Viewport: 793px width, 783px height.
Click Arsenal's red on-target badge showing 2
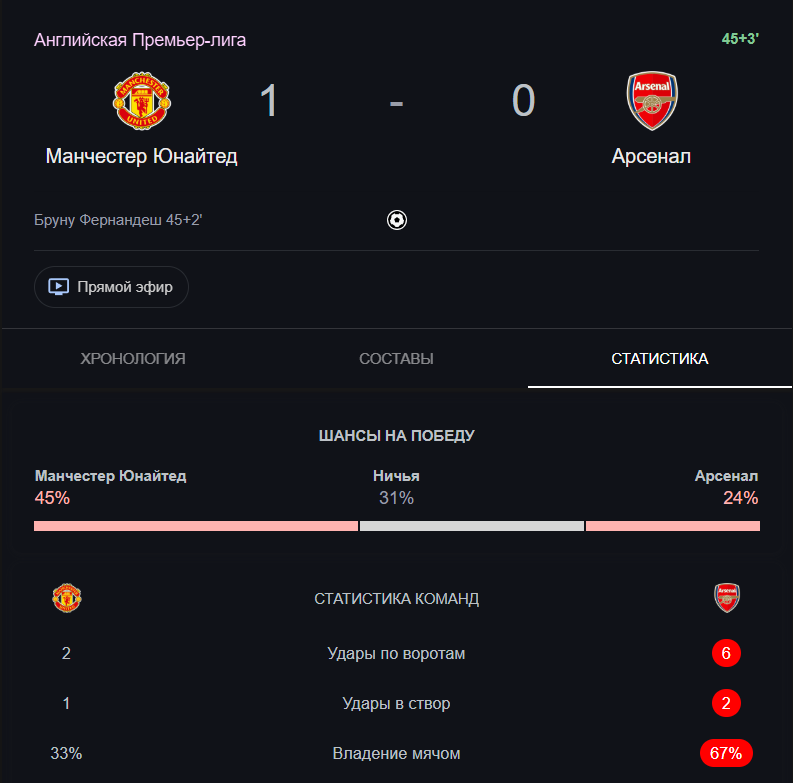pyautogui.click(x=727, y=704)
